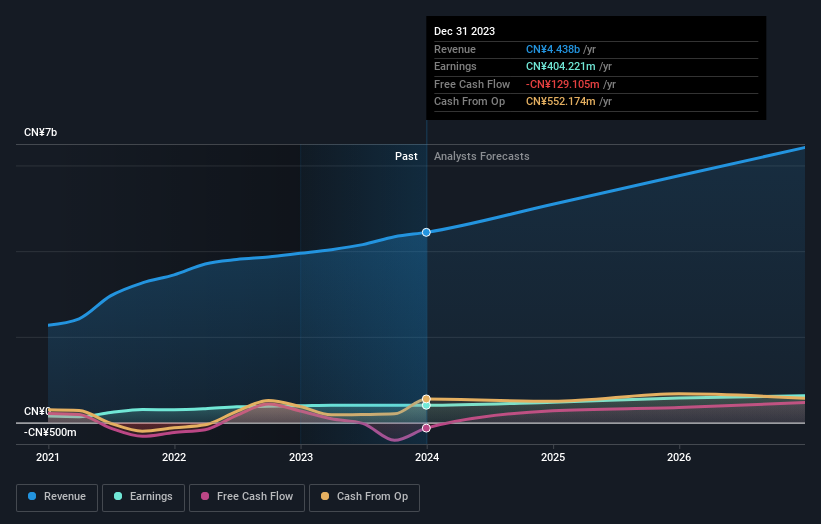The width and height of the screenshot is (821, 524).
Task: Select the pink Free Cash Flow point at 2024
Action: [426, 428]
